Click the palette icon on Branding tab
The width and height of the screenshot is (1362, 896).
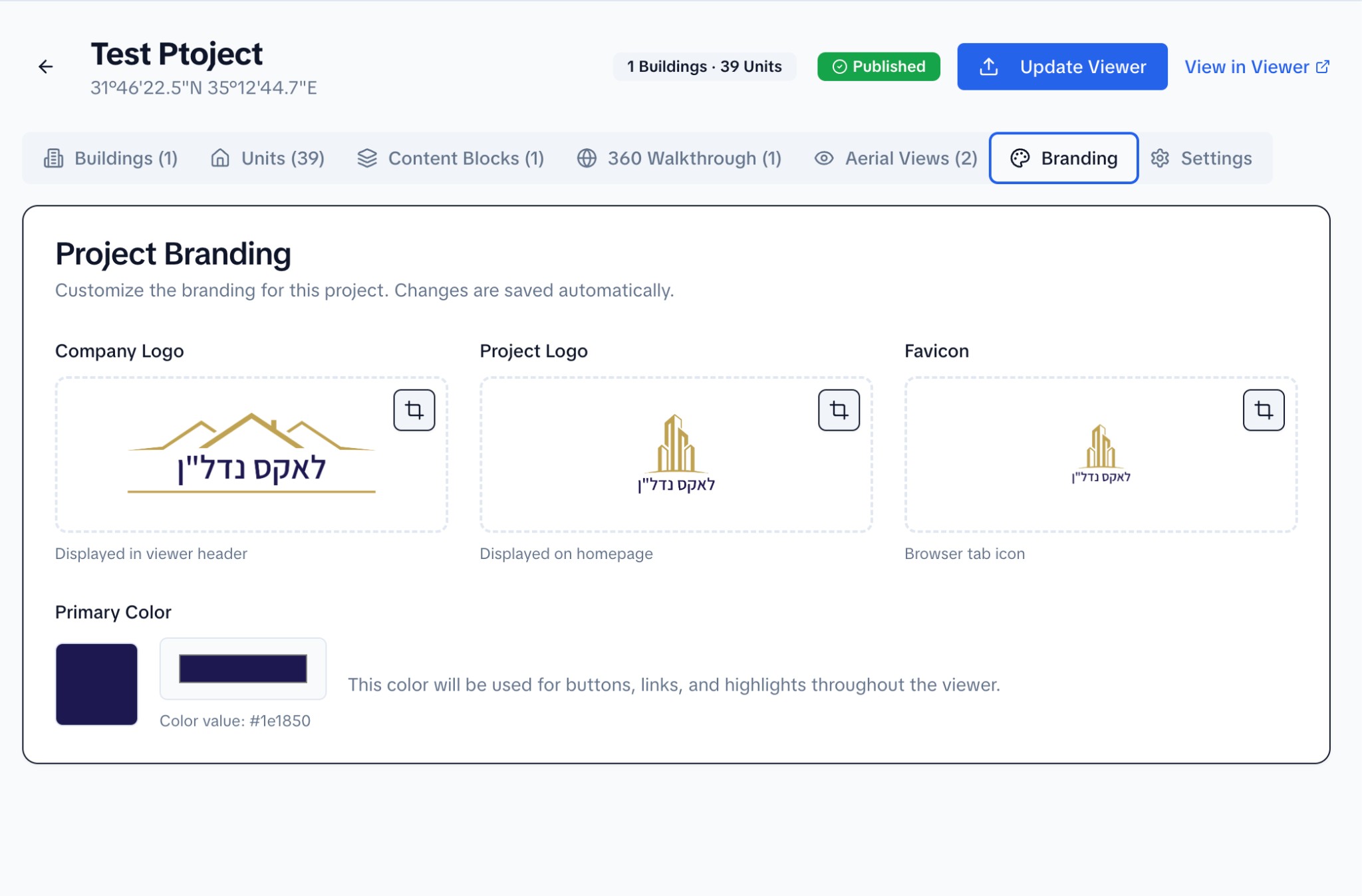point(1020,158)
